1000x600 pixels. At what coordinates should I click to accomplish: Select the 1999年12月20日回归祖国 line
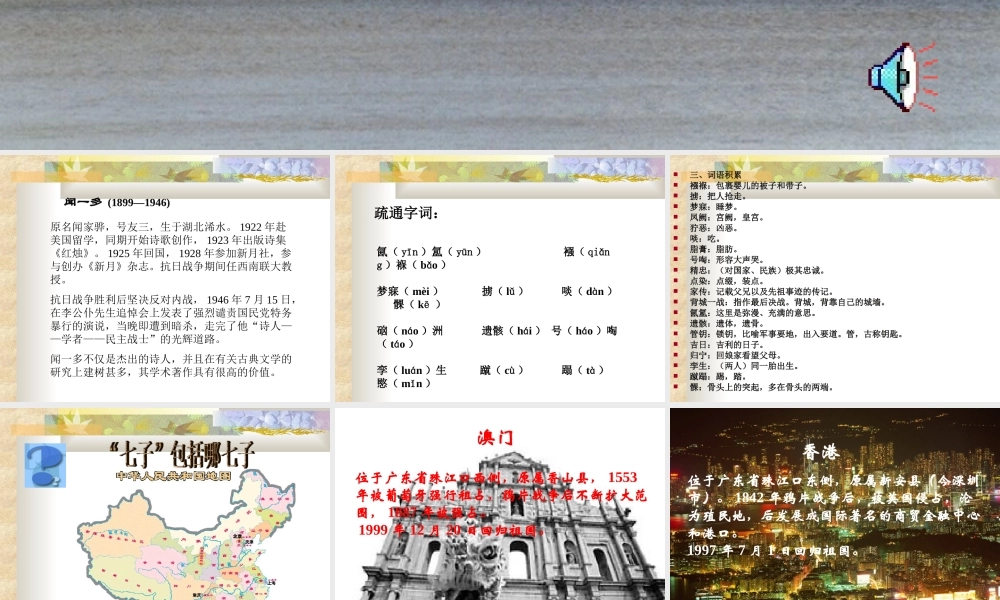point(451,529)
